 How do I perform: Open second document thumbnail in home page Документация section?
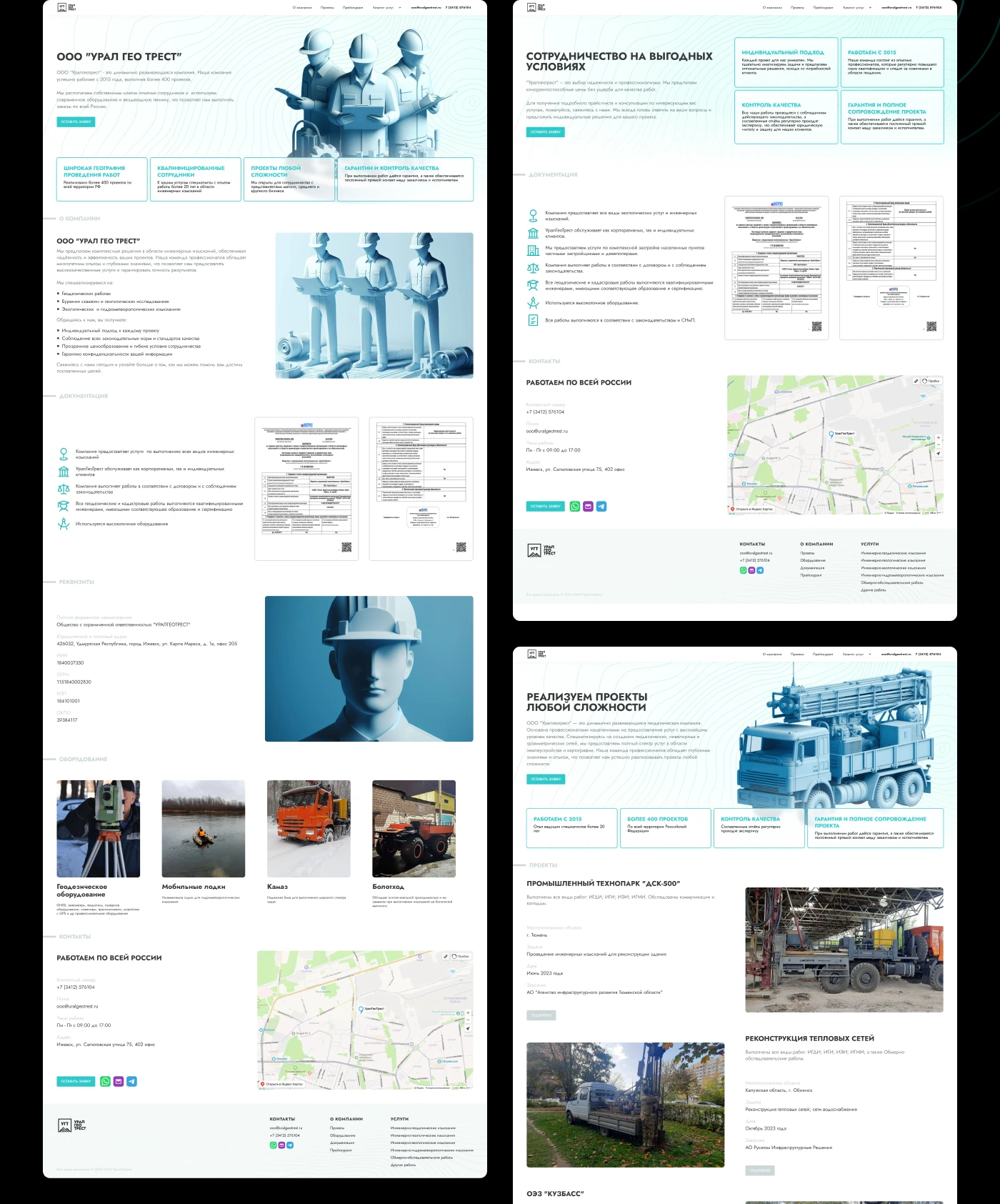click(421, 489)
